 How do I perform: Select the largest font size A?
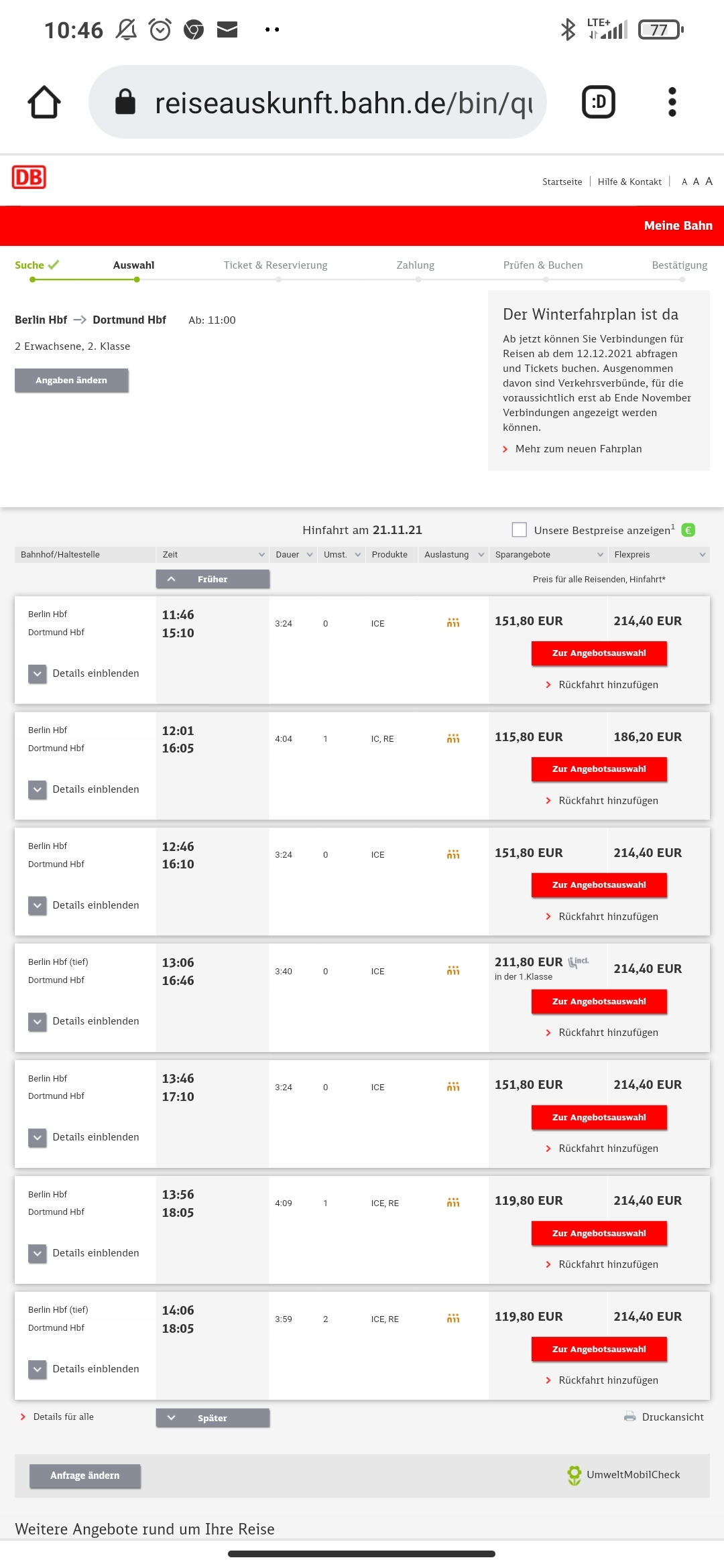tap(709, 181)
